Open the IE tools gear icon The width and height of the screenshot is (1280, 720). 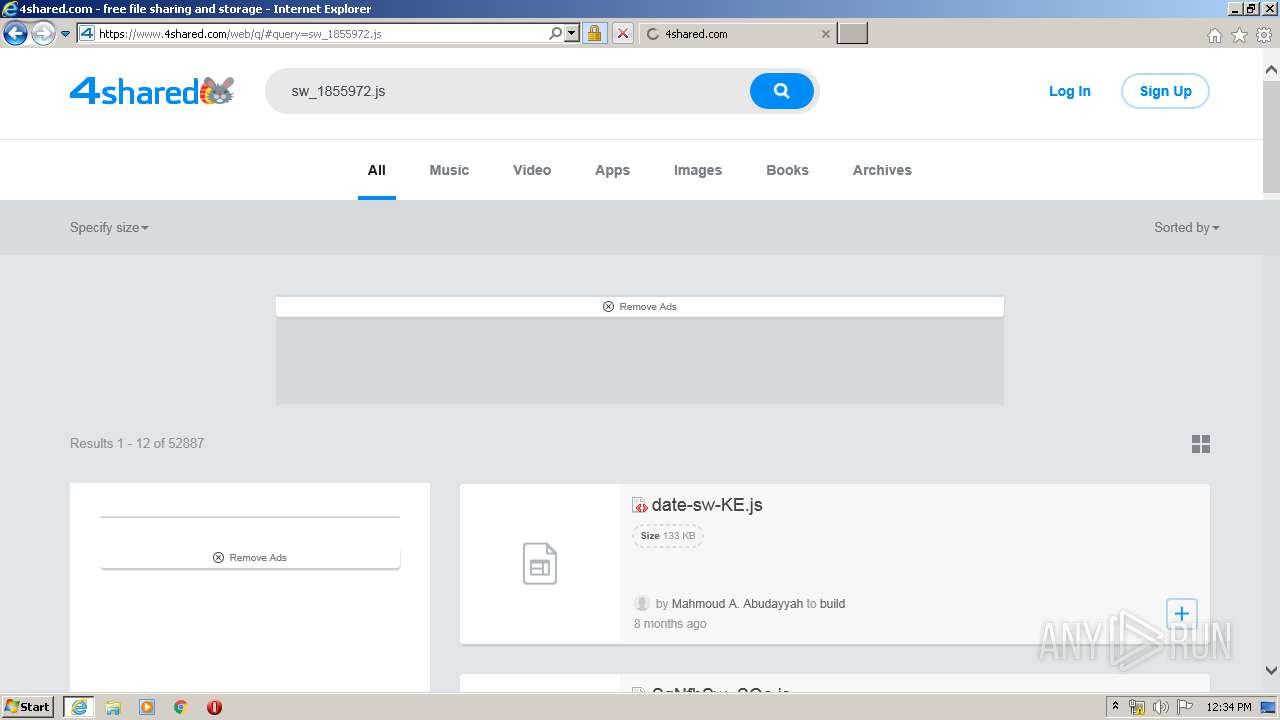pyautogui.click(x=1264, y=35)
